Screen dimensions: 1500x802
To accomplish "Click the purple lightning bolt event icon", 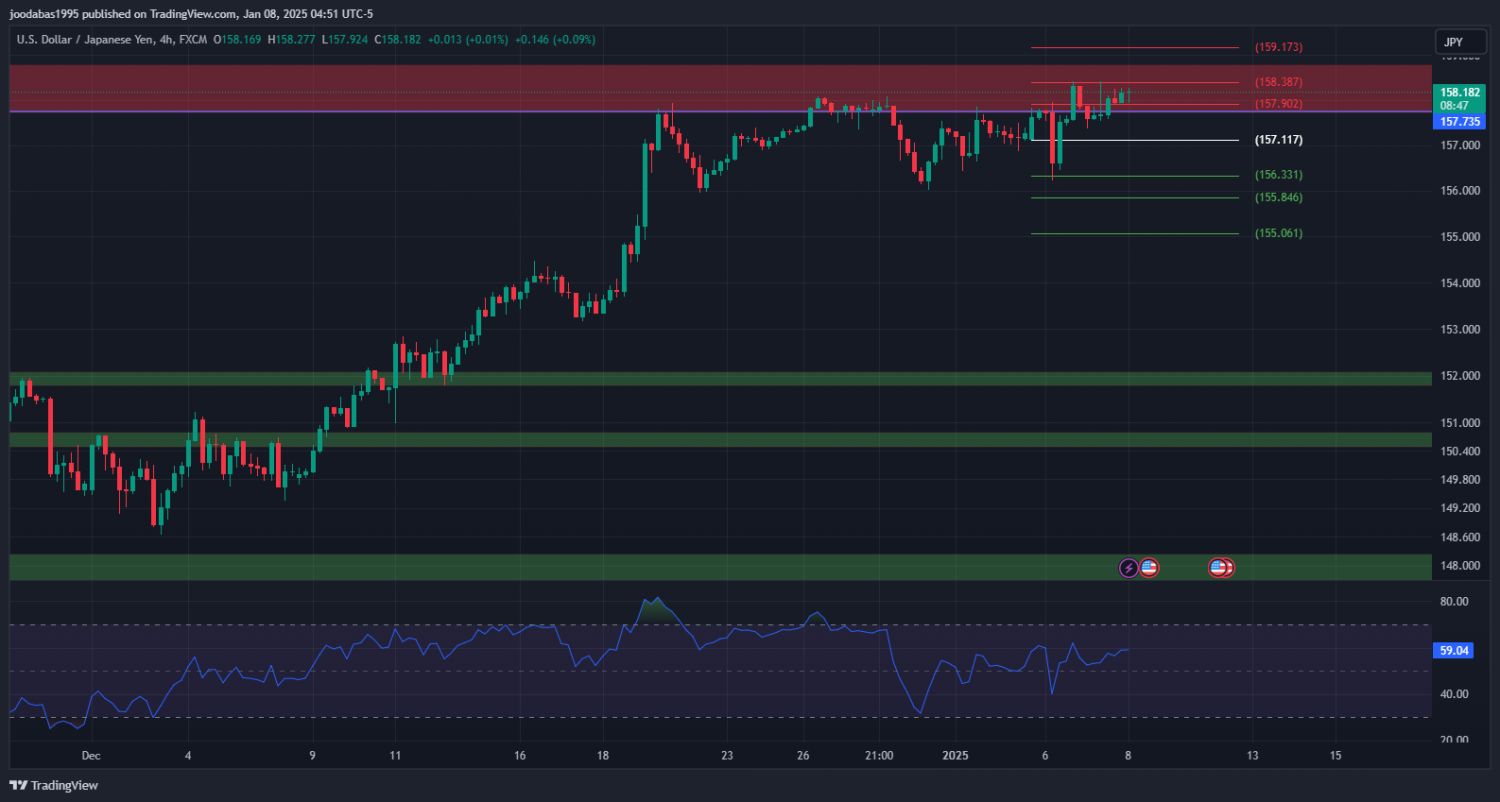I will pos(1128,568).
